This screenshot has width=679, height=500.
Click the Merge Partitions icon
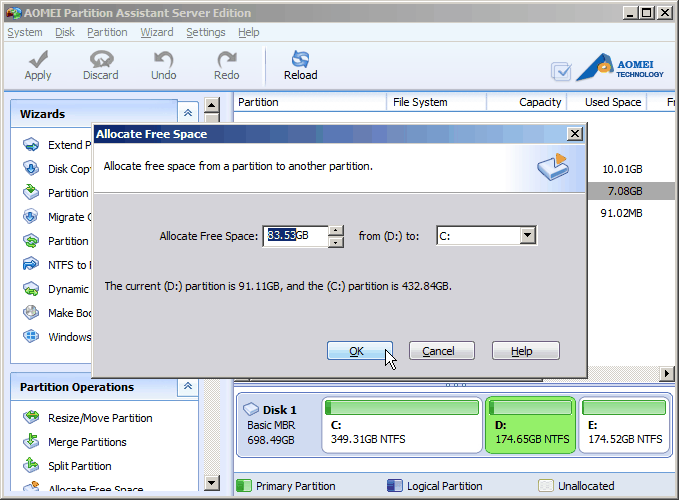click(31, 442)
